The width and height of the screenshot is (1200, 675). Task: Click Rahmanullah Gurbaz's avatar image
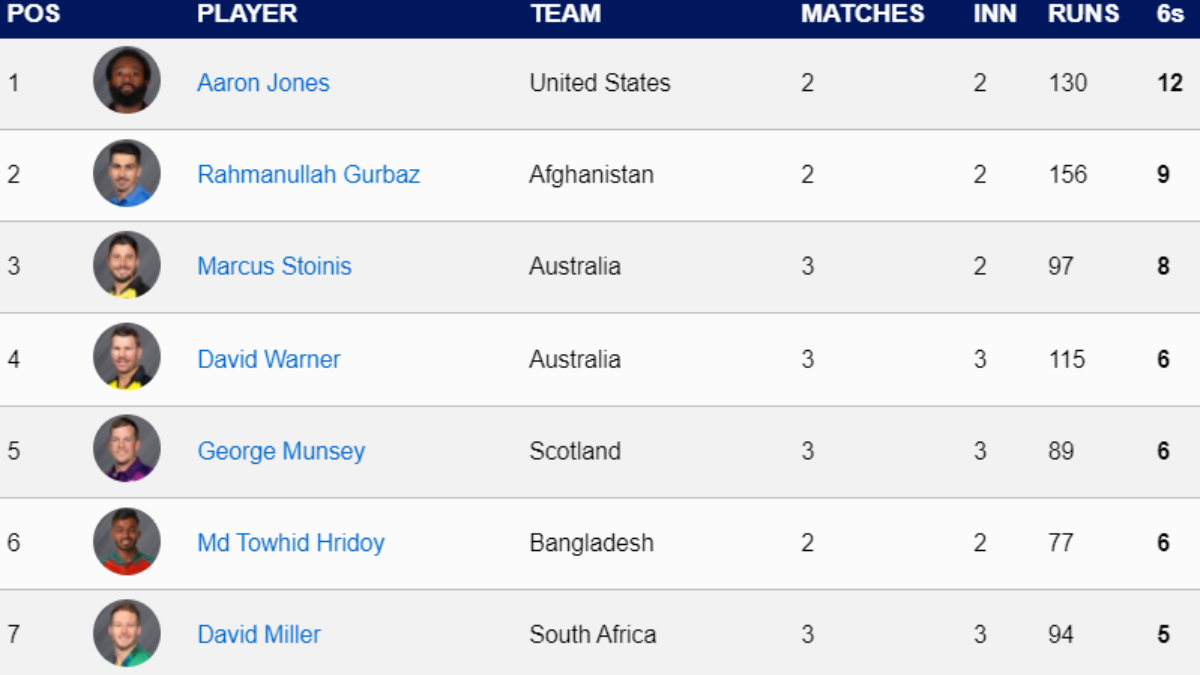127,173
